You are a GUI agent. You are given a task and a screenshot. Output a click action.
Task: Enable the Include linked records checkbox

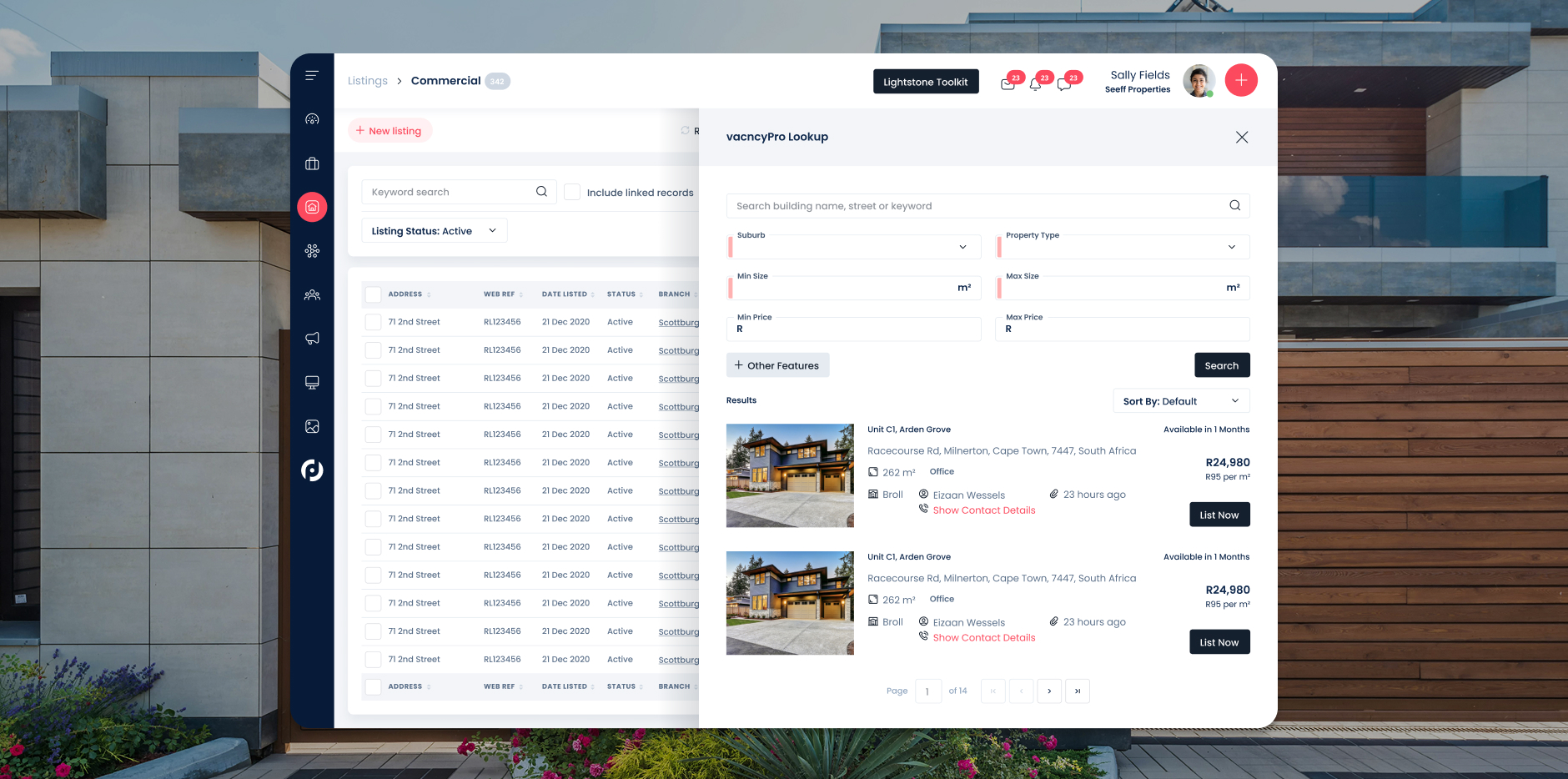pos(572,192)
